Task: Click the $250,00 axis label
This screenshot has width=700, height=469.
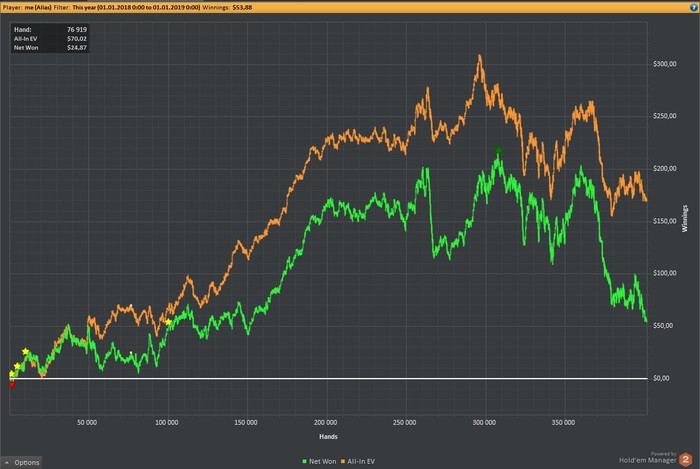Action: [664, 116]
